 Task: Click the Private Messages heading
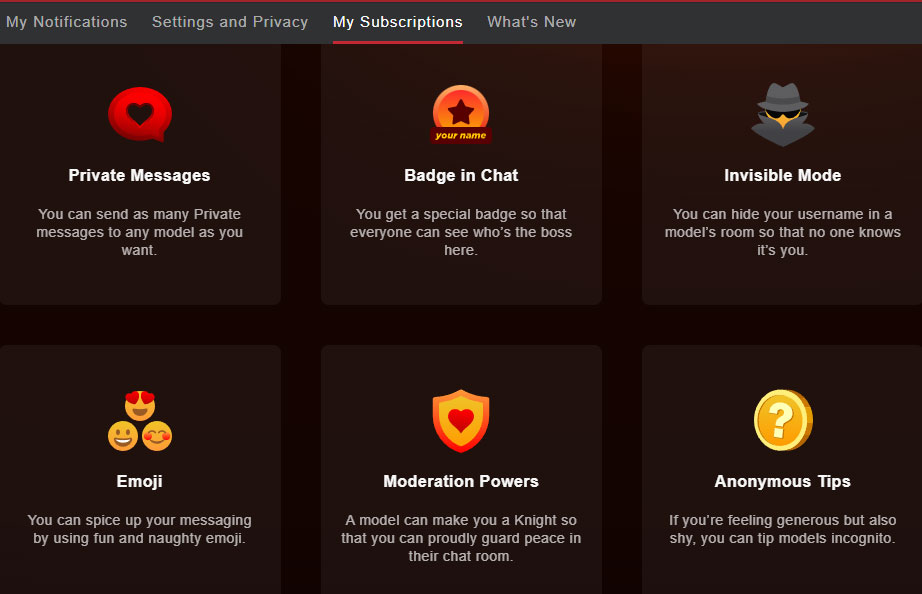click(x=140, y=175)
